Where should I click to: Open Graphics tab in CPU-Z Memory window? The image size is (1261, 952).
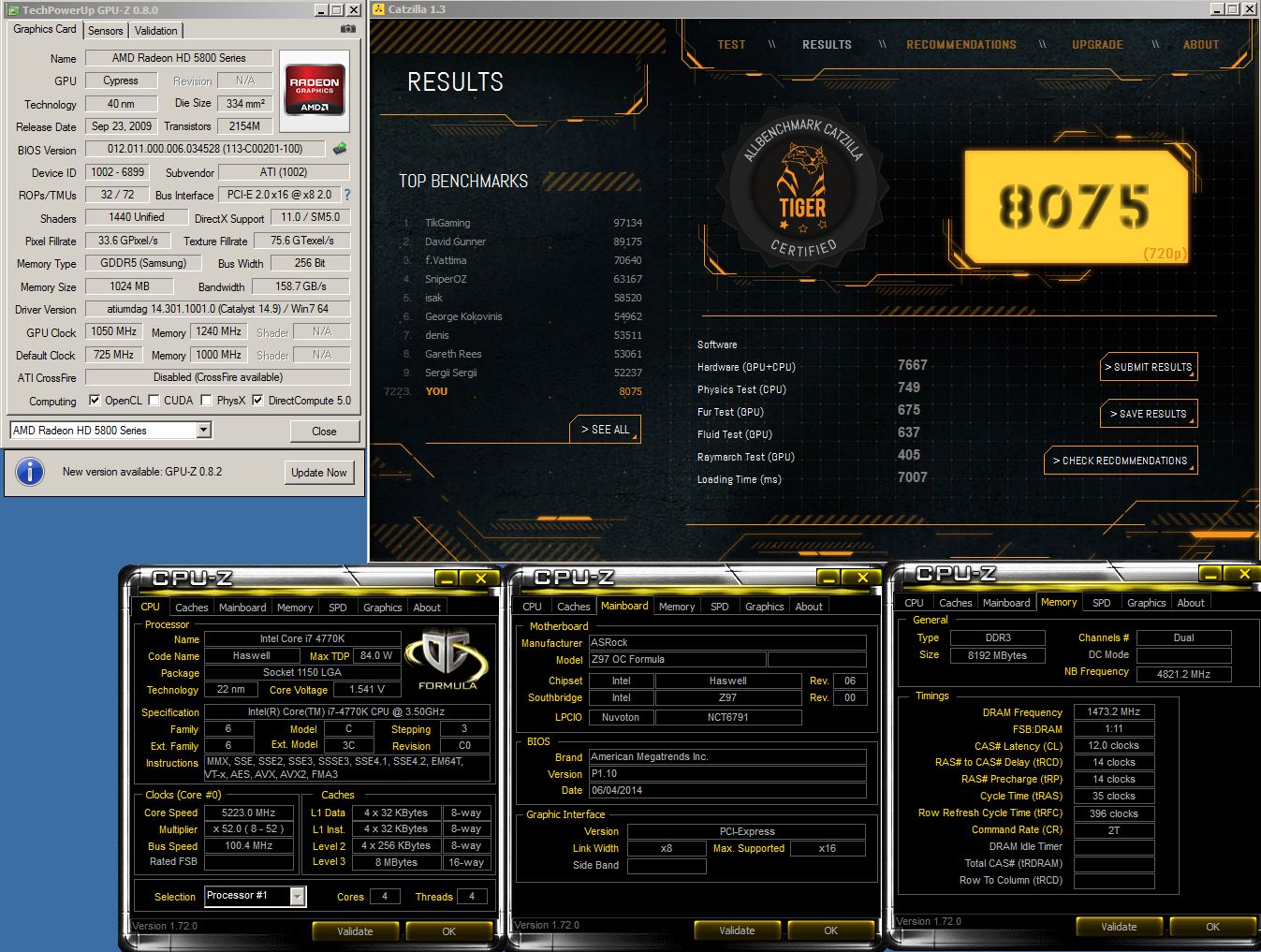click(x=1147, y=603)
